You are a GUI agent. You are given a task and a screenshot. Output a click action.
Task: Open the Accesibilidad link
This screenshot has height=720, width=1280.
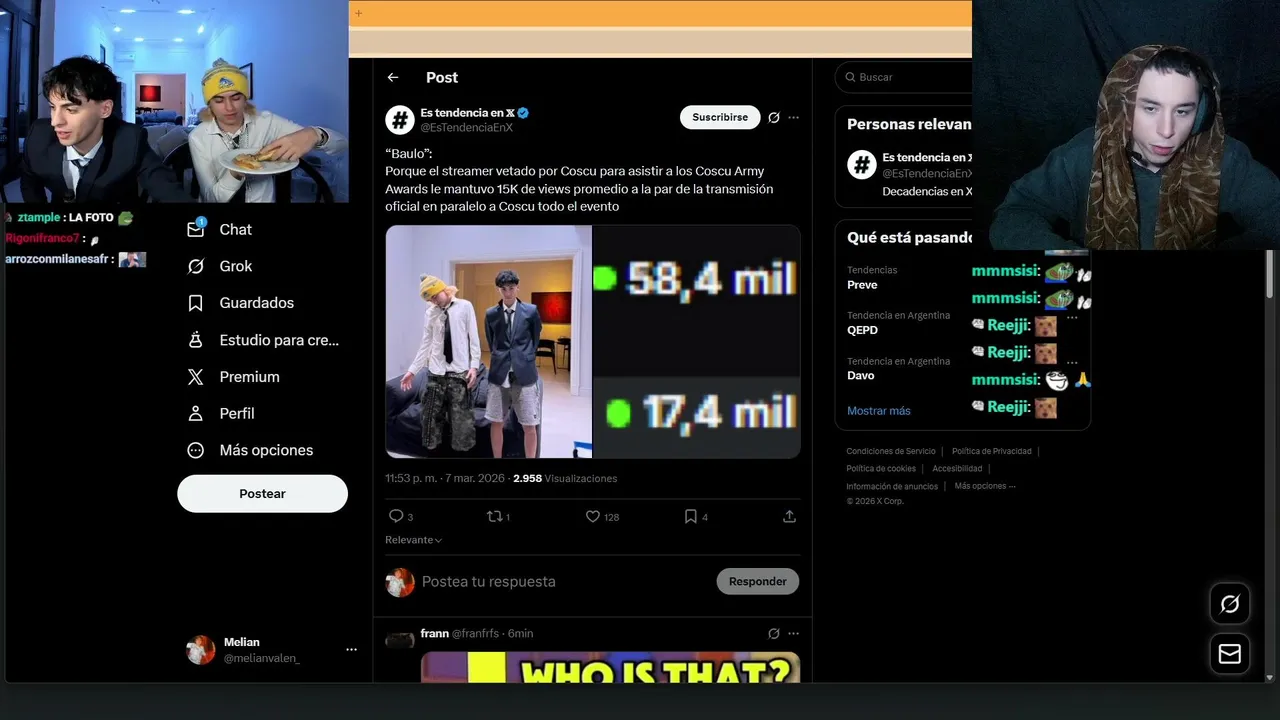(x=957, y=468)
